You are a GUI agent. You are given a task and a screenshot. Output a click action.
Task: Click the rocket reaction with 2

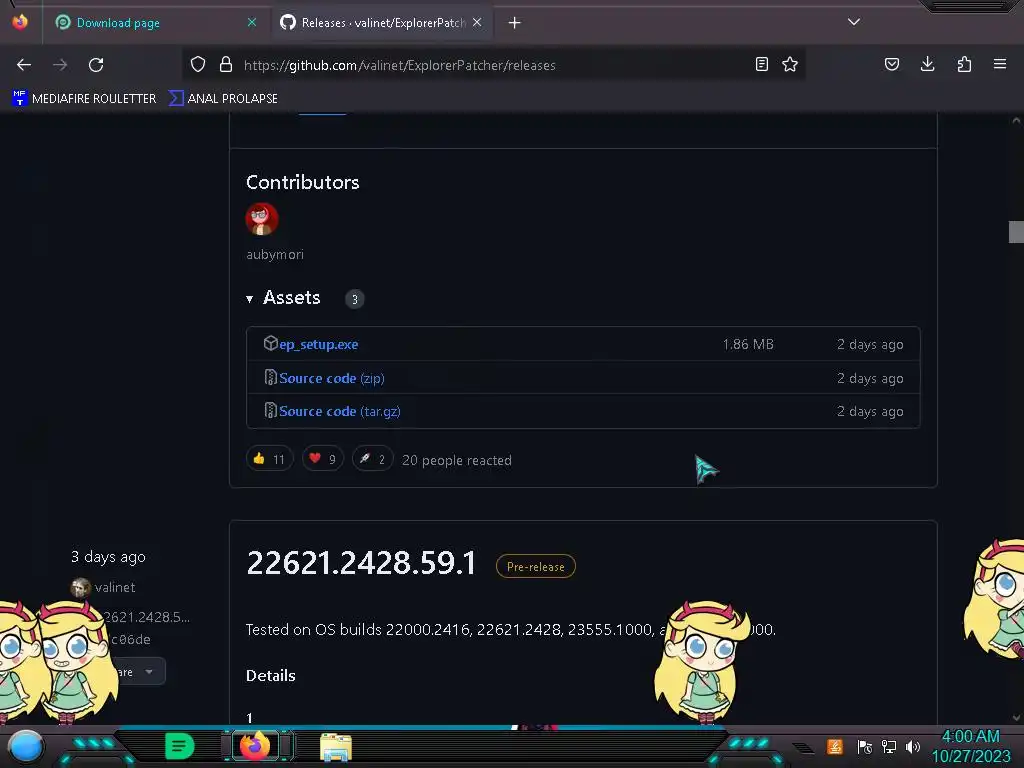click(372, 459)
